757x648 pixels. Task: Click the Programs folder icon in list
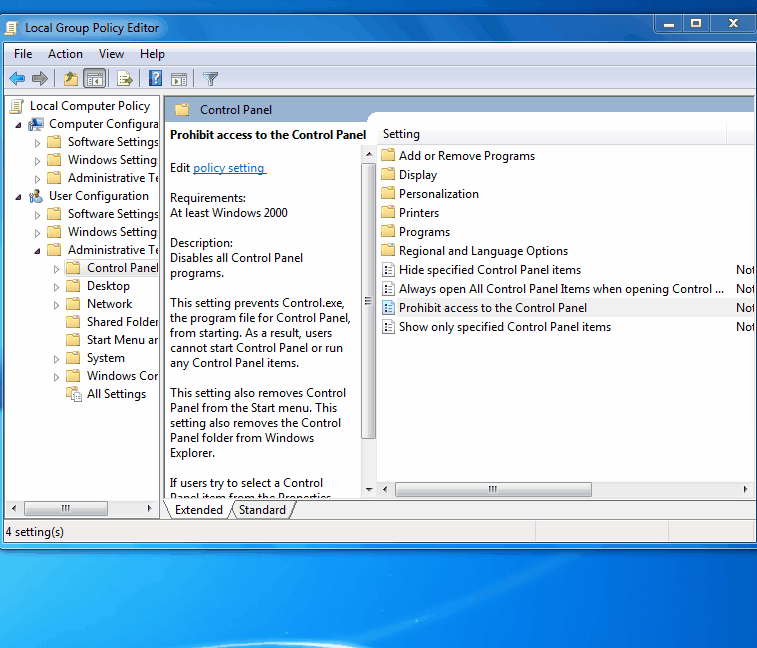(388, 231)
